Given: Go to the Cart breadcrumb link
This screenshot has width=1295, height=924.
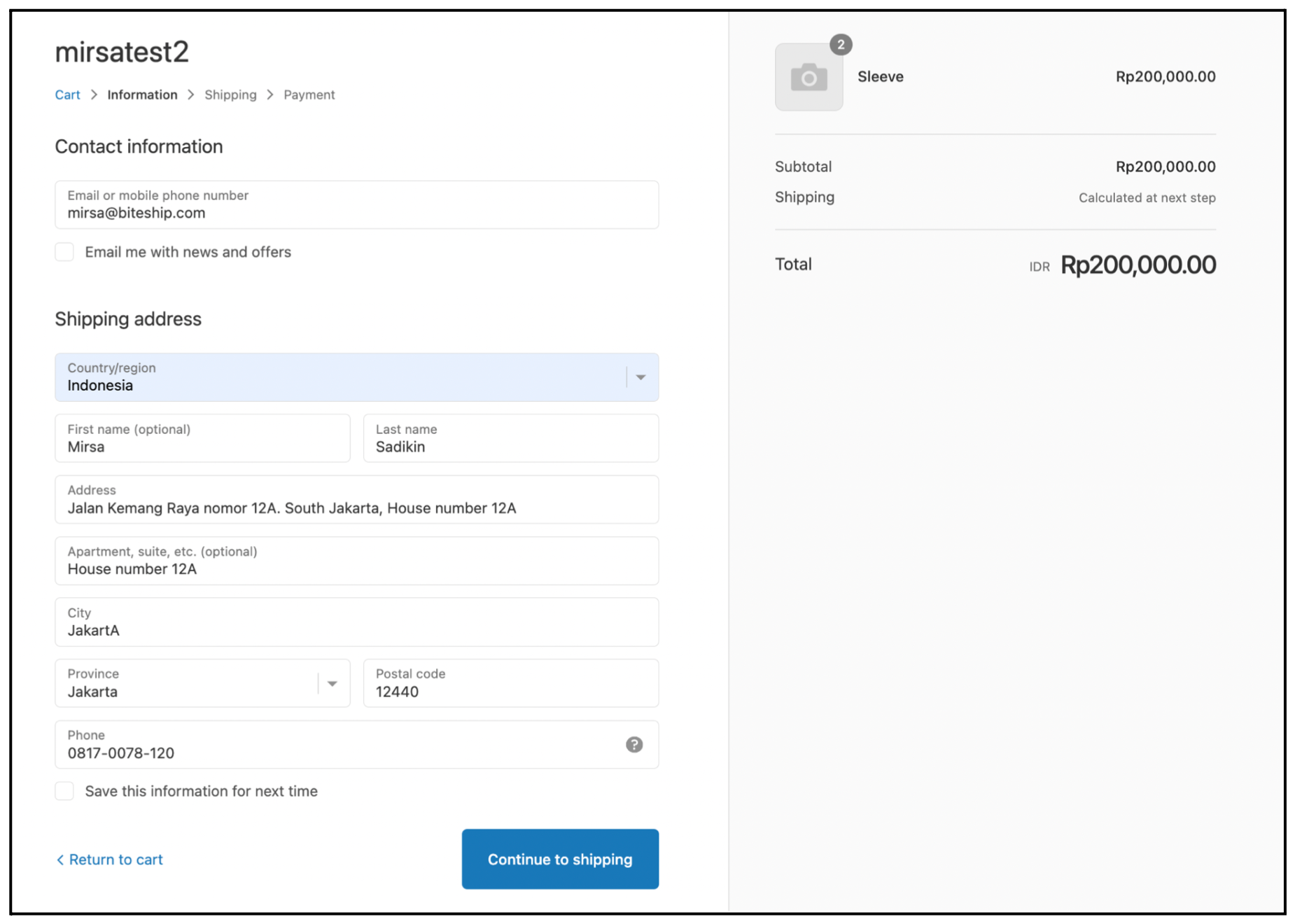Looking at the screenshot, I should 67,94.
